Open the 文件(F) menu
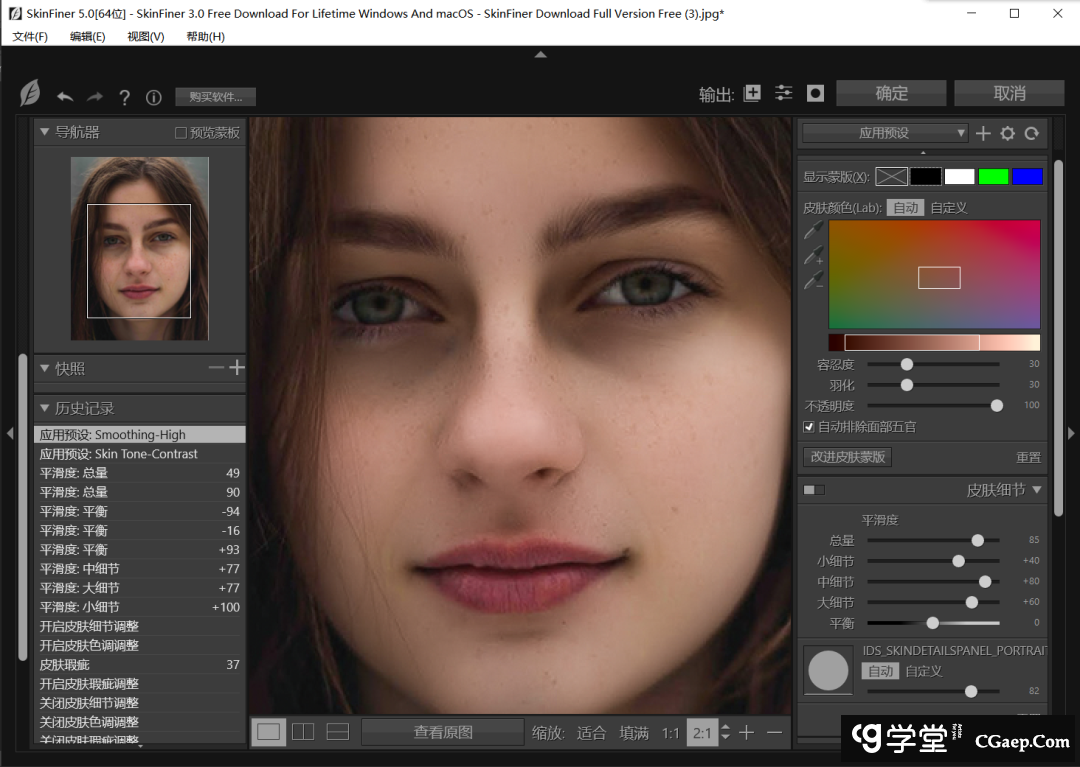This screenshot has height=767, width=1080. click(30, 36)
